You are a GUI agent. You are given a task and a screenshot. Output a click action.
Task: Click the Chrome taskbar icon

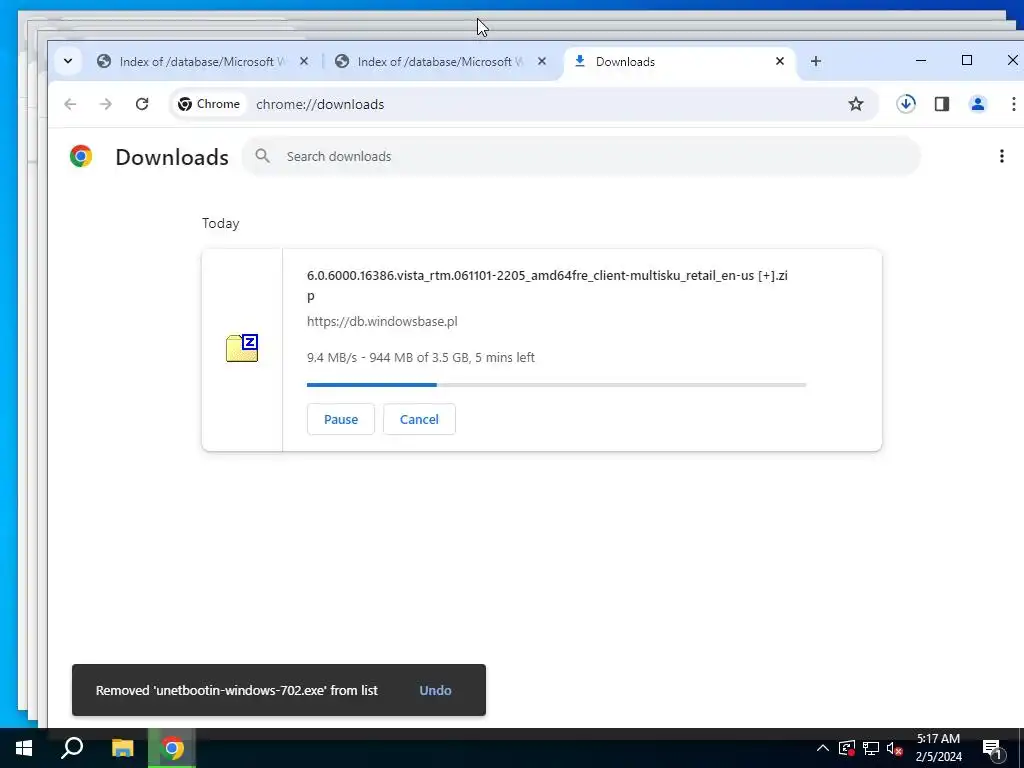tap(172, 748)
